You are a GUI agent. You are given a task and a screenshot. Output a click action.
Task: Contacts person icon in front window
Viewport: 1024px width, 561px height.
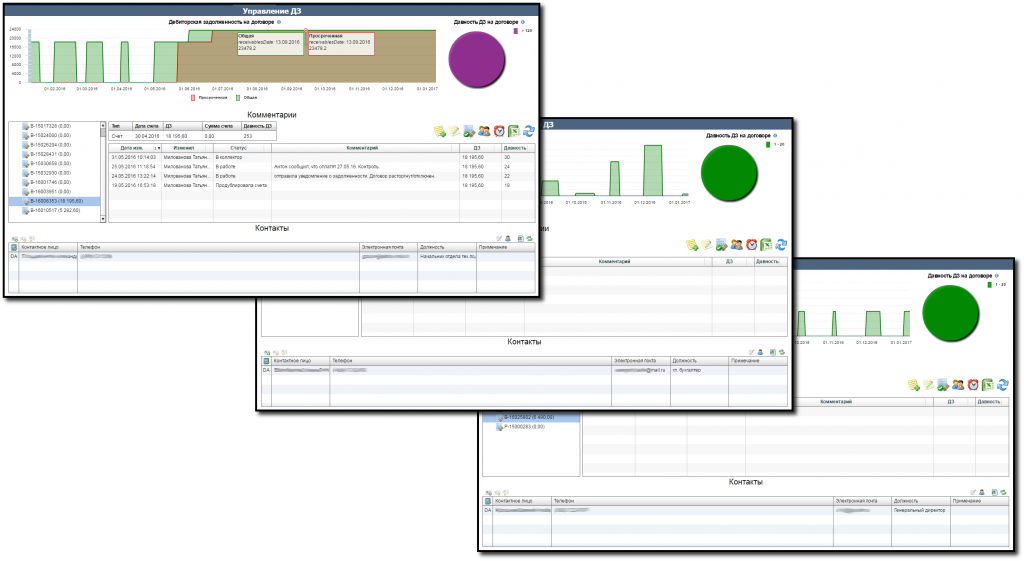508,238
